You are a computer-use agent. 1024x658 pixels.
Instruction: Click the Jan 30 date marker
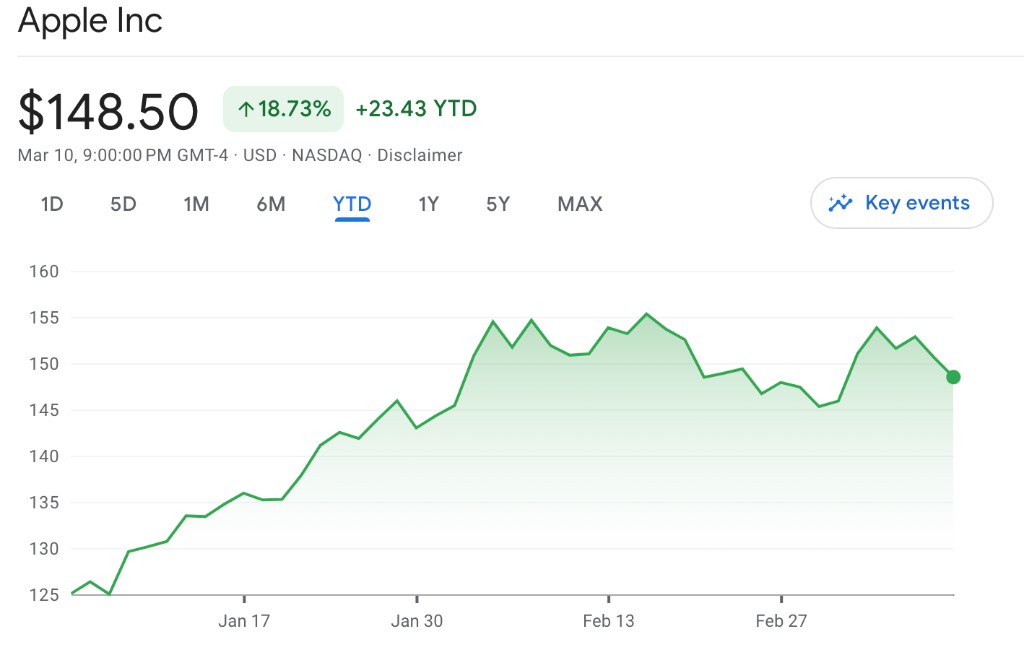point(417,621)
